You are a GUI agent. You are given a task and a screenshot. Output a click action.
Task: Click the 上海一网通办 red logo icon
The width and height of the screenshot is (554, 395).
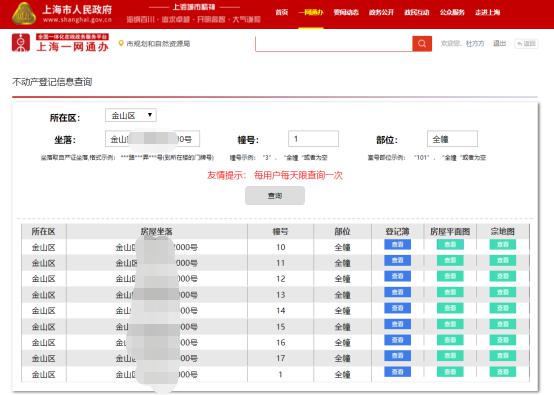(21, 43)
